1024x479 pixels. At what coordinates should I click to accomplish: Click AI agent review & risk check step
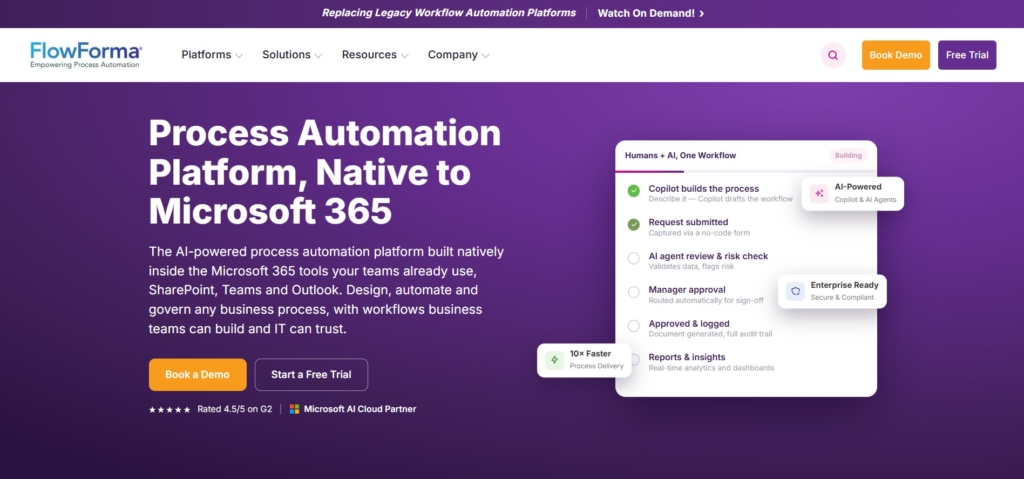[x=709, y=256]
